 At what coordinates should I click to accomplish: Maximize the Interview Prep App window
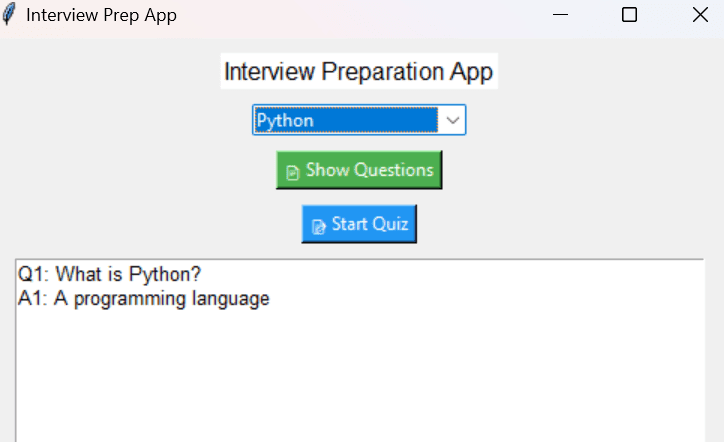coord(629,15)
